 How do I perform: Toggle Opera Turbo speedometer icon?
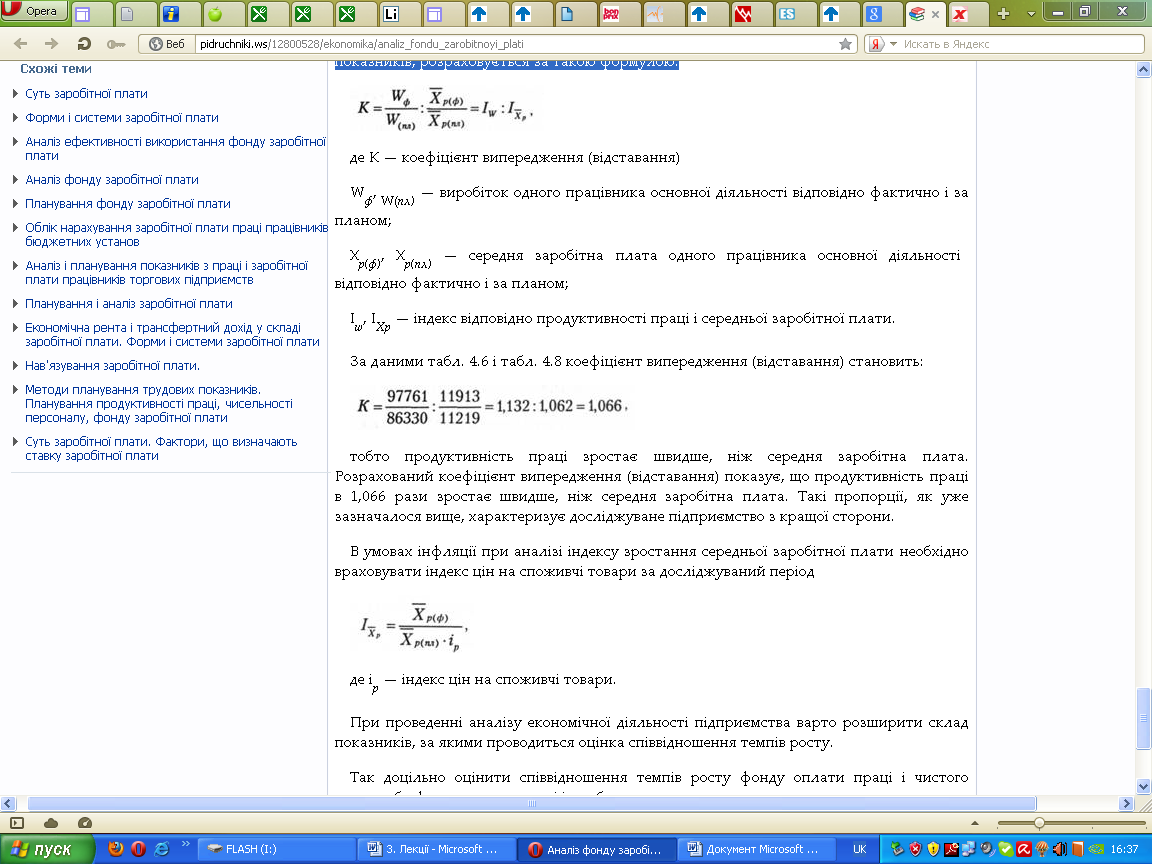pos(84,823)
